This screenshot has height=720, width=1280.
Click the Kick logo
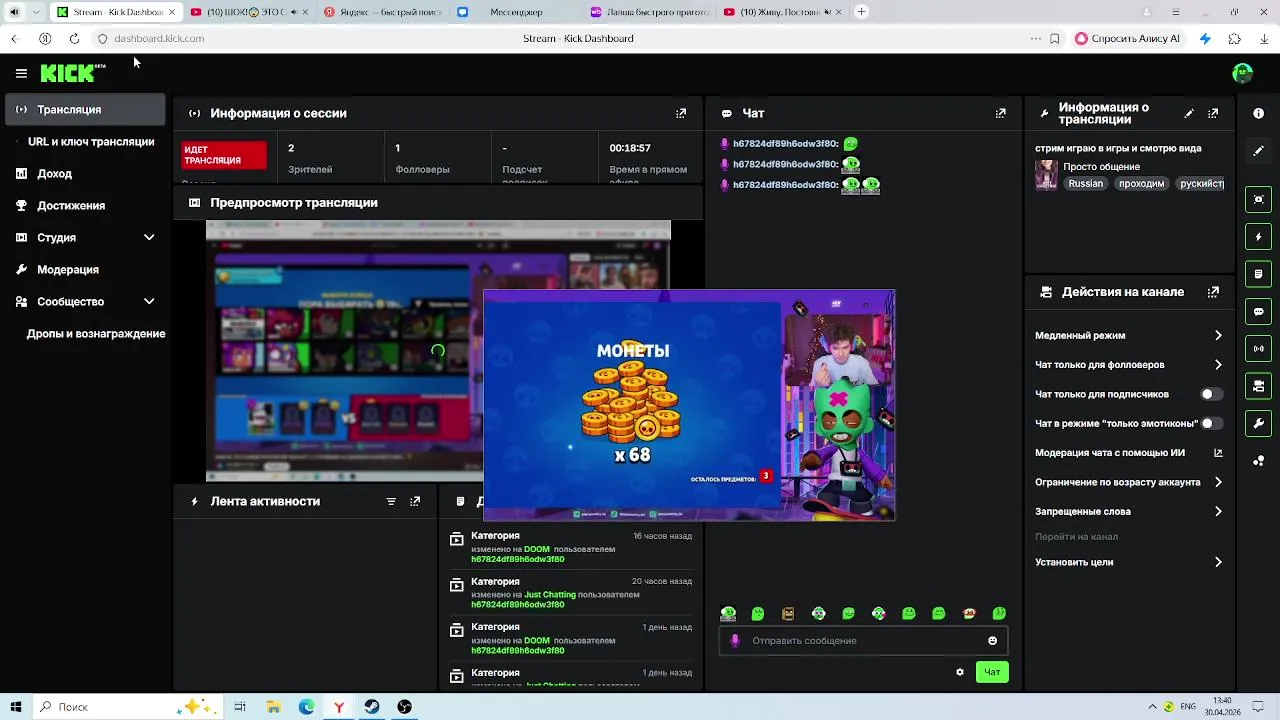[72, 73]
